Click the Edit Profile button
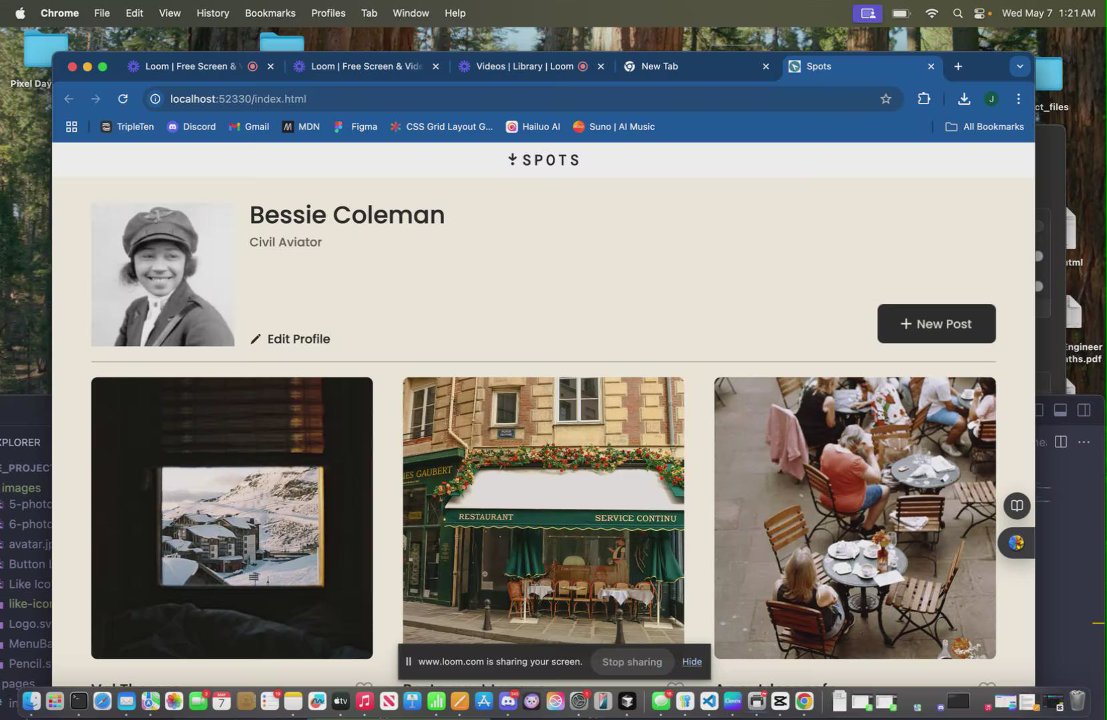 (290, 339)
